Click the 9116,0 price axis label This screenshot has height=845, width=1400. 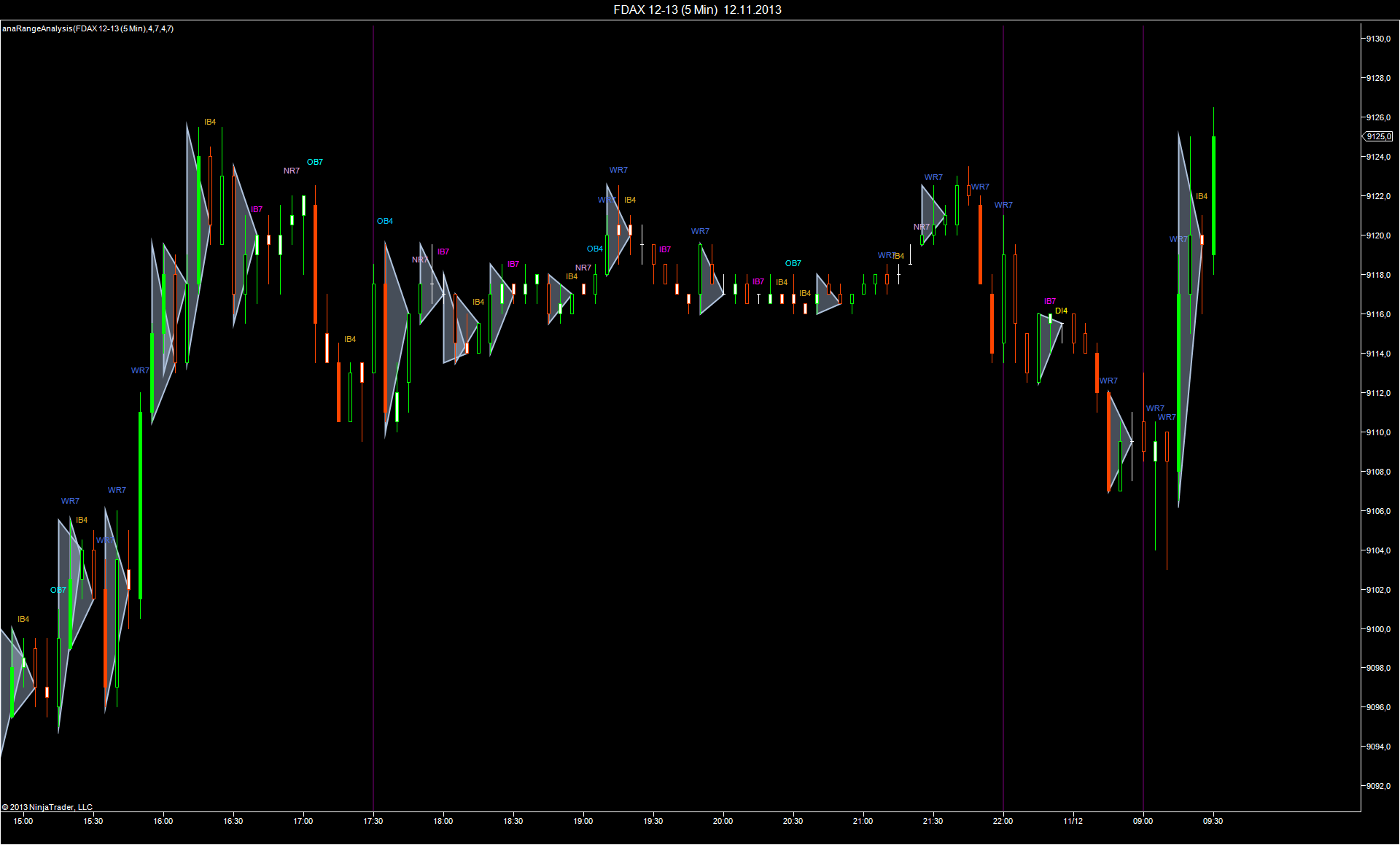1378,314
